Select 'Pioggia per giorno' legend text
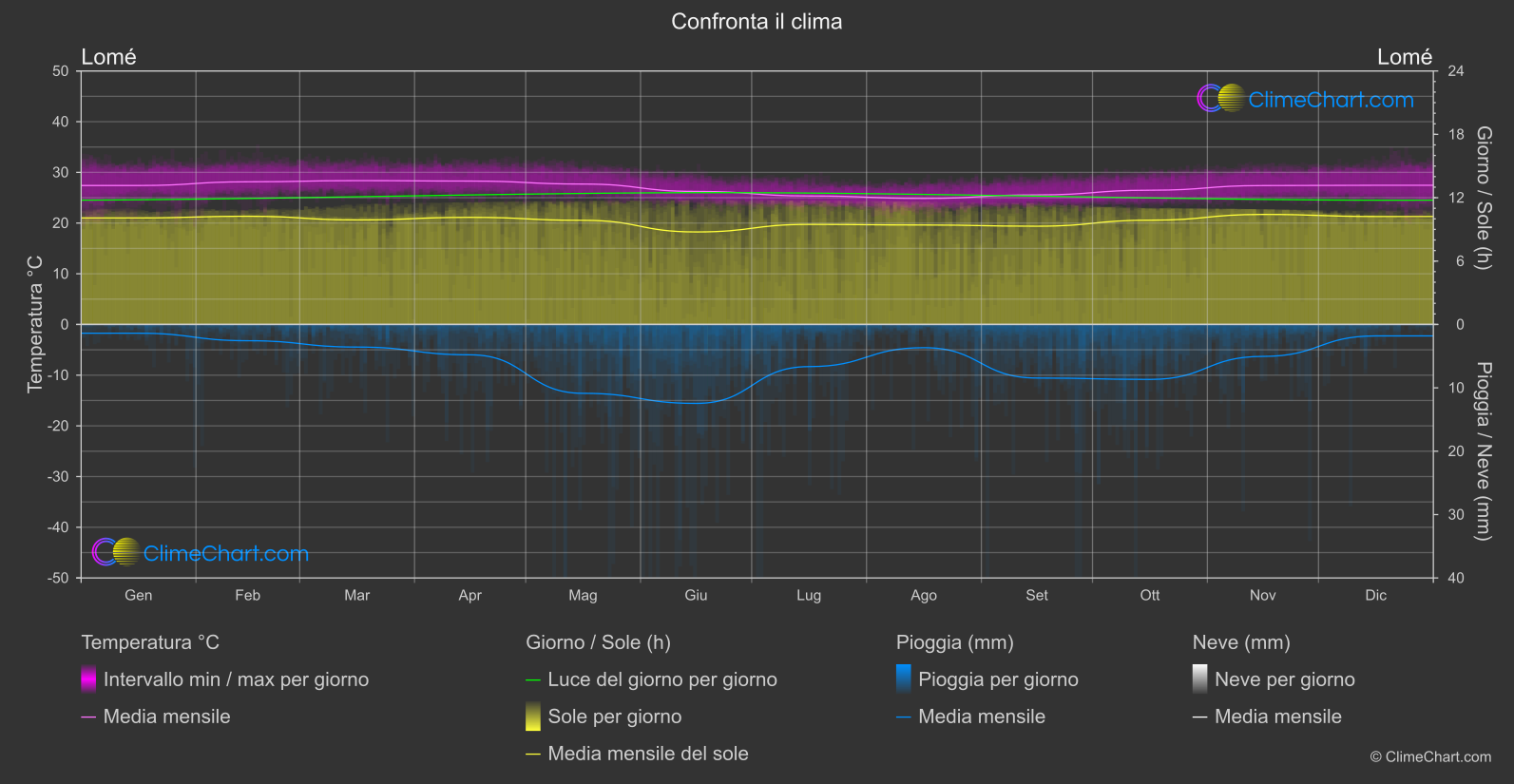 (998, 679)
